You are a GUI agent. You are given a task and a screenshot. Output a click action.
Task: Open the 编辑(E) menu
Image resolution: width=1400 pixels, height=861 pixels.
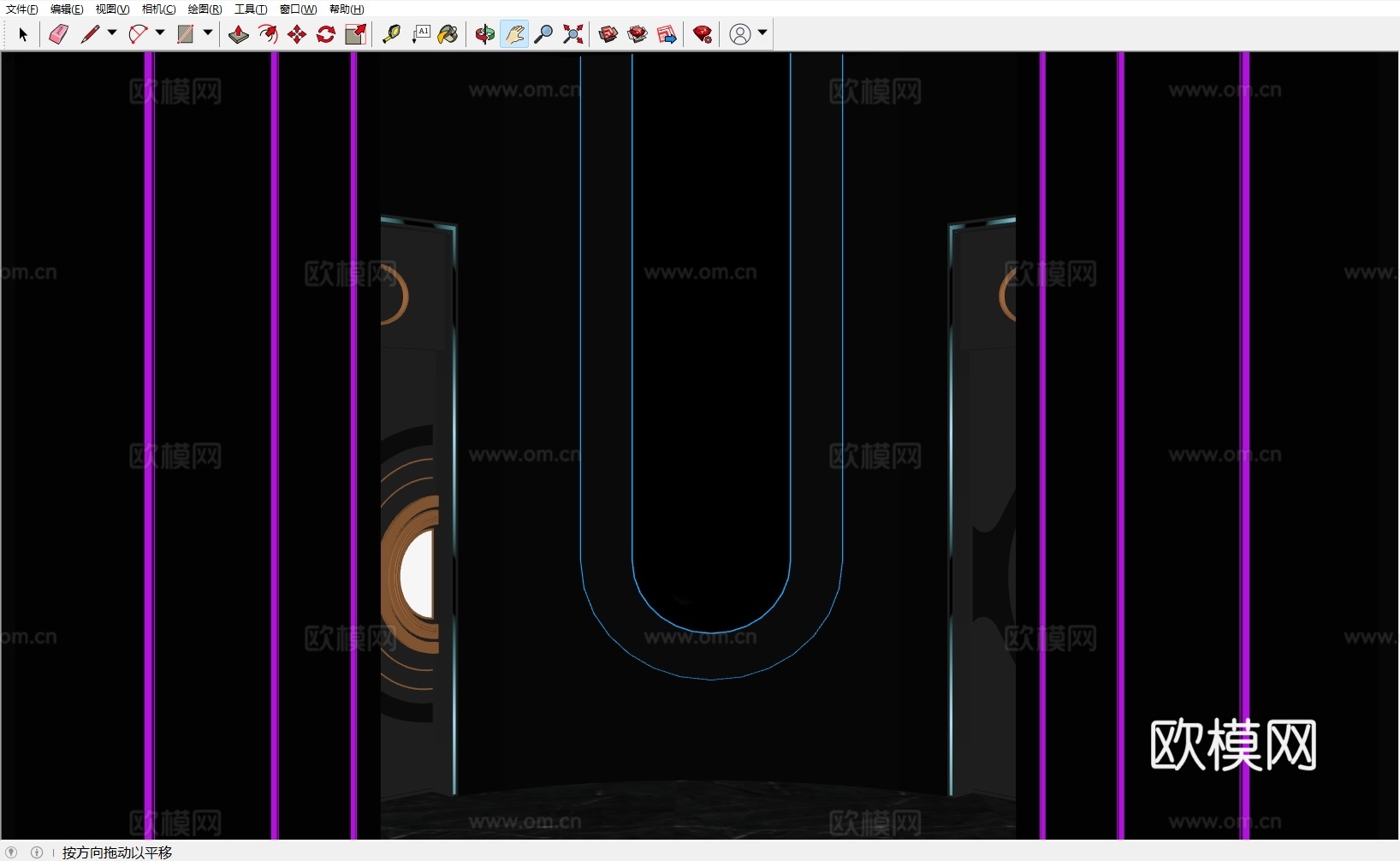67,9
